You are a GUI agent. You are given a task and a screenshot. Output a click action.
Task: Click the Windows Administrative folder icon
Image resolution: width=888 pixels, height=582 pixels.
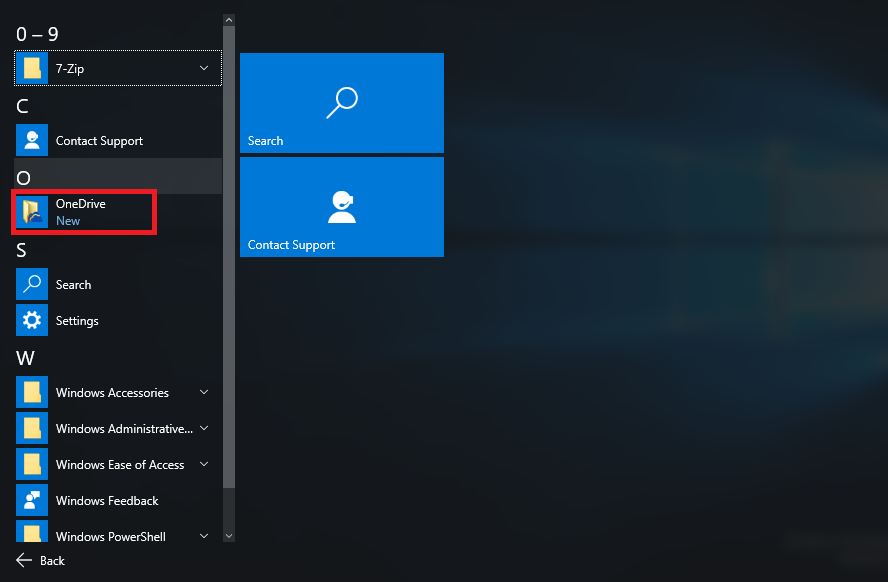pos(32,429)
